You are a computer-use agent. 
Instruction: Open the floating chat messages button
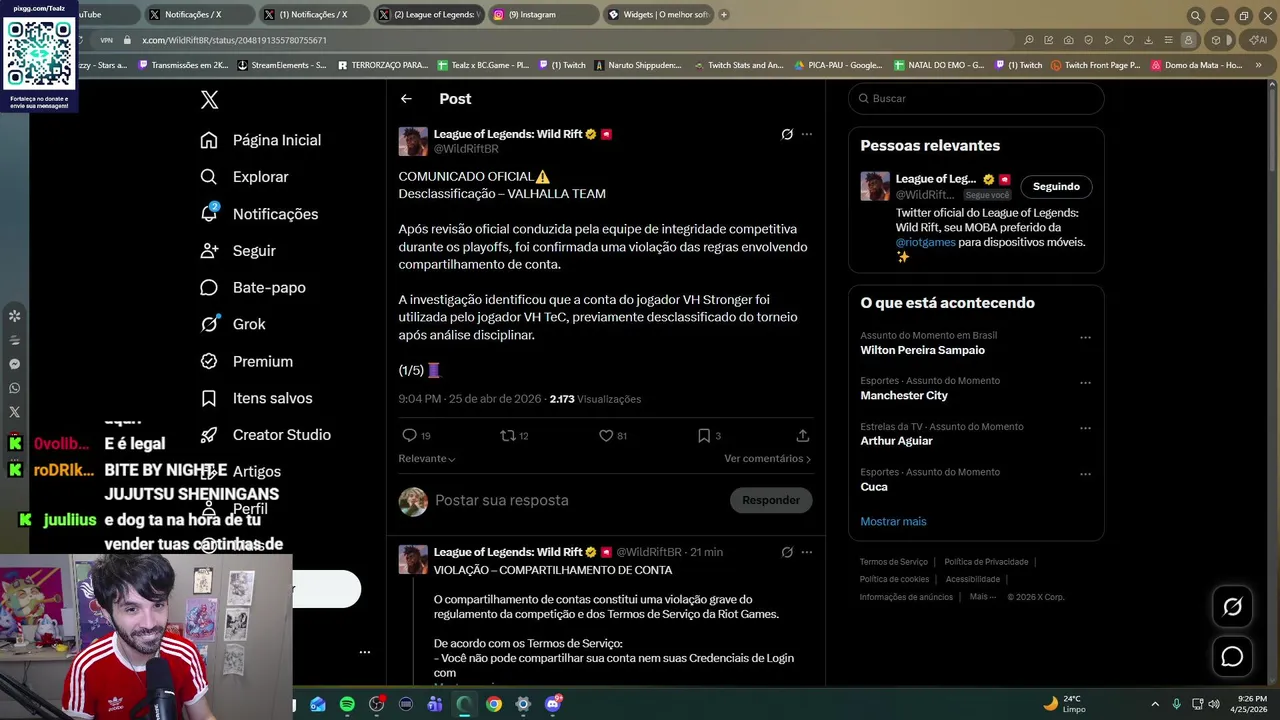point(1232,656)
